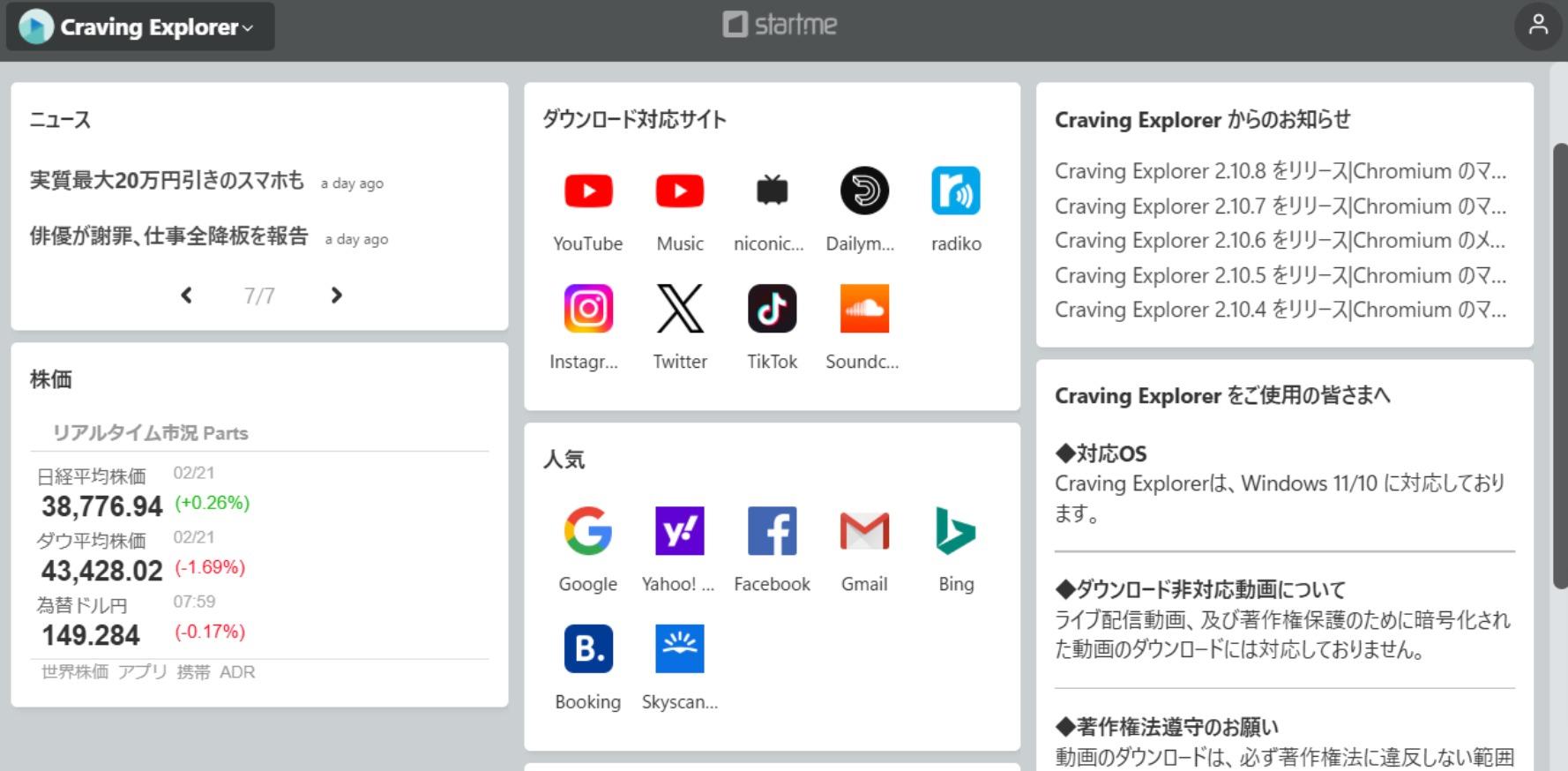The width and height of the screenshot is (1568, 771).
Task: Open the Dailymotion site icon
Action: (864, 191)
